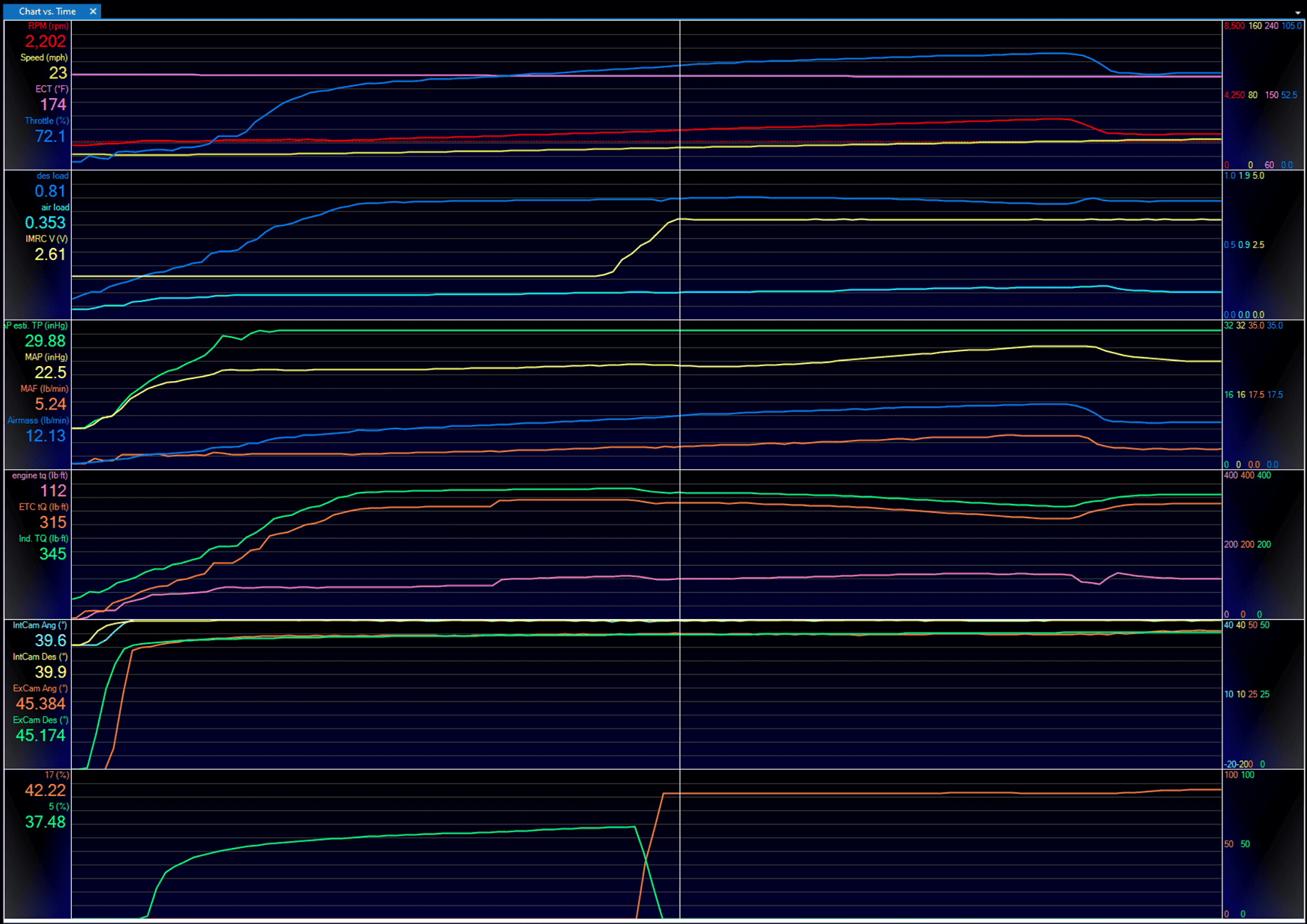The height and width of the screenshot is (924, 1307).
Task: Click the ECT value 174
Action: point(53,104)
